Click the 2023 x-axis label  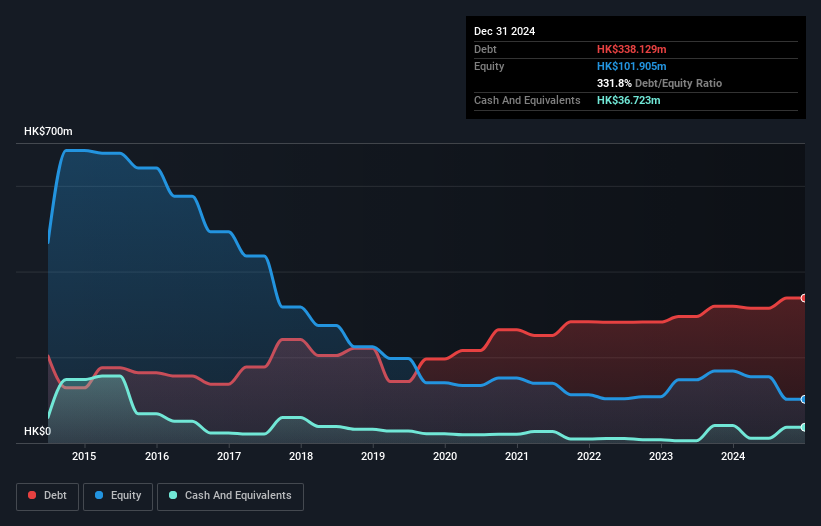661,456
